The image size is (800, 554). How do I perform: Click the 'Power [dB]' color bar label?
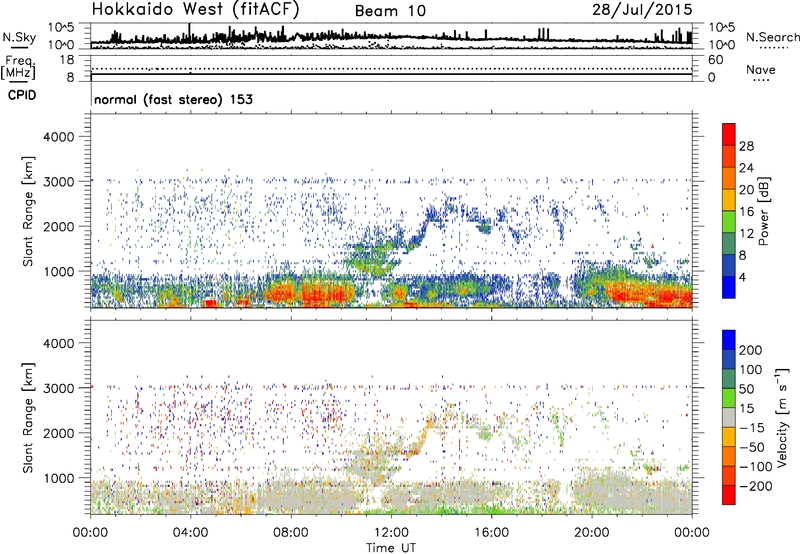(x=763, y=211)
